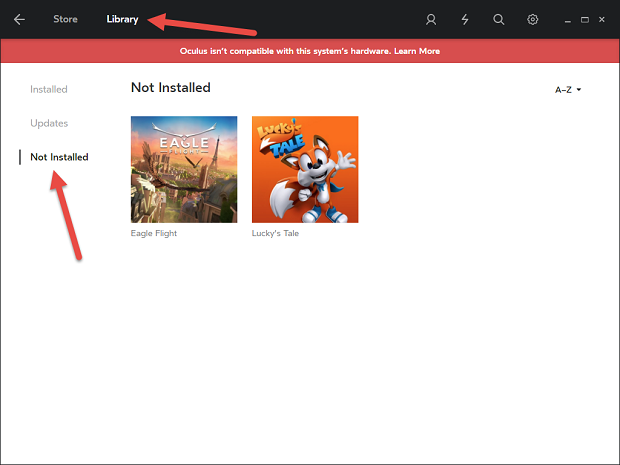Select Not Installed in the sidebar
Image resolution: width=620 pixels, height=465 pixels.
pos(59,157)
